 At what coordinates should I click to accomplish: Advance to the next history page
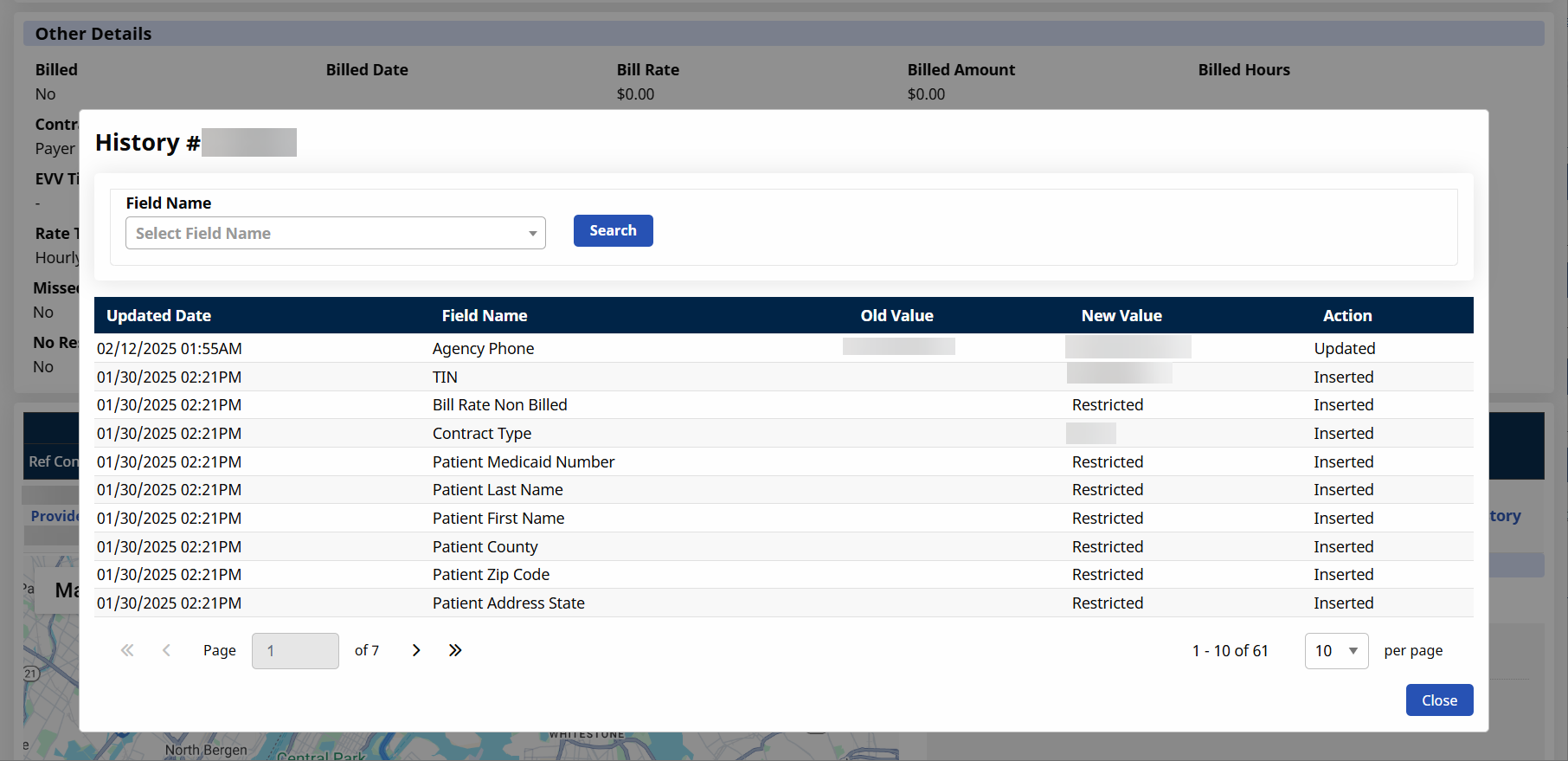pos(416,650)
